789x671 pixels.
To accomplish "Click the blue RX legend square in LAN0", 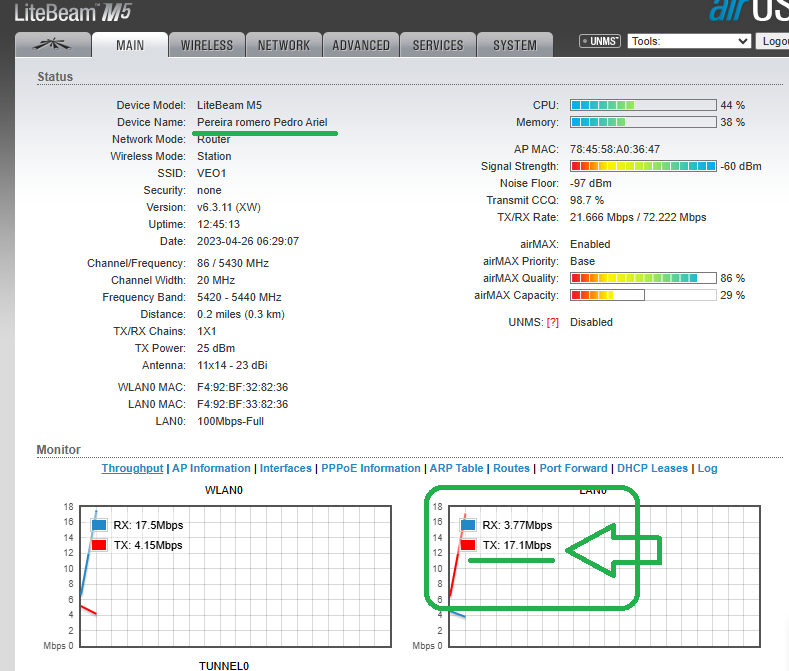I will pyautogui.click(x=468, y=525).
